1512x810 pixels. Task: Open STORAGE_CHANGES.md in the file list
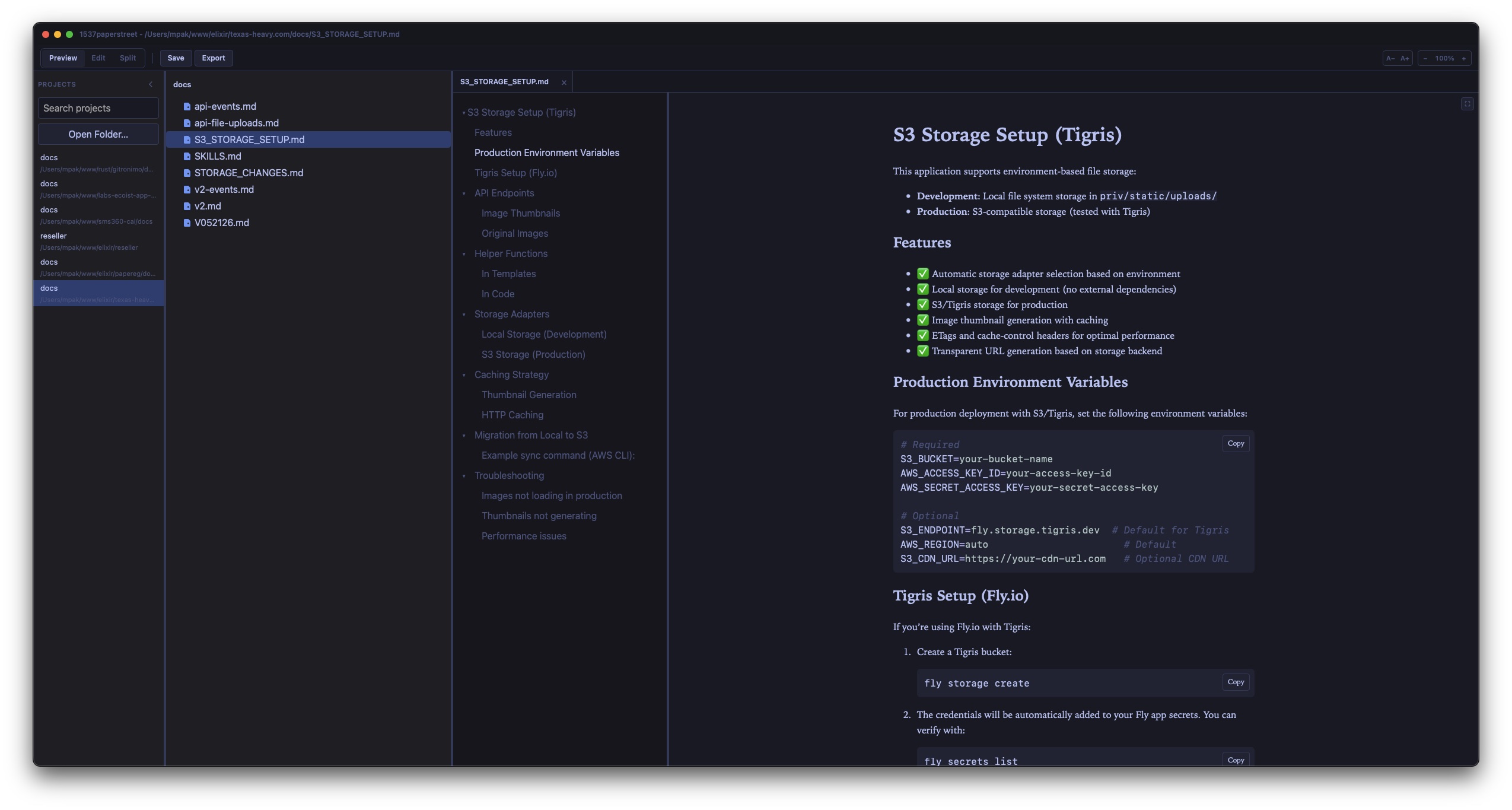point(308,173)
